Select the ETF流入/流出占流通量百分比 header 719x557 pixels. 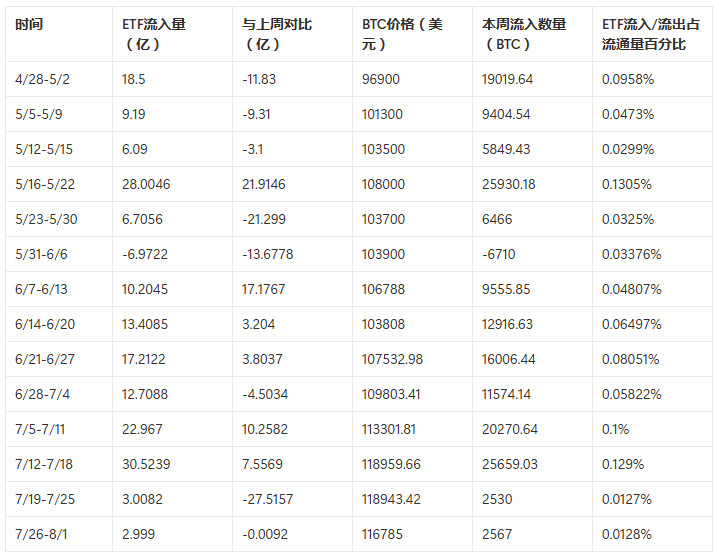645,34
